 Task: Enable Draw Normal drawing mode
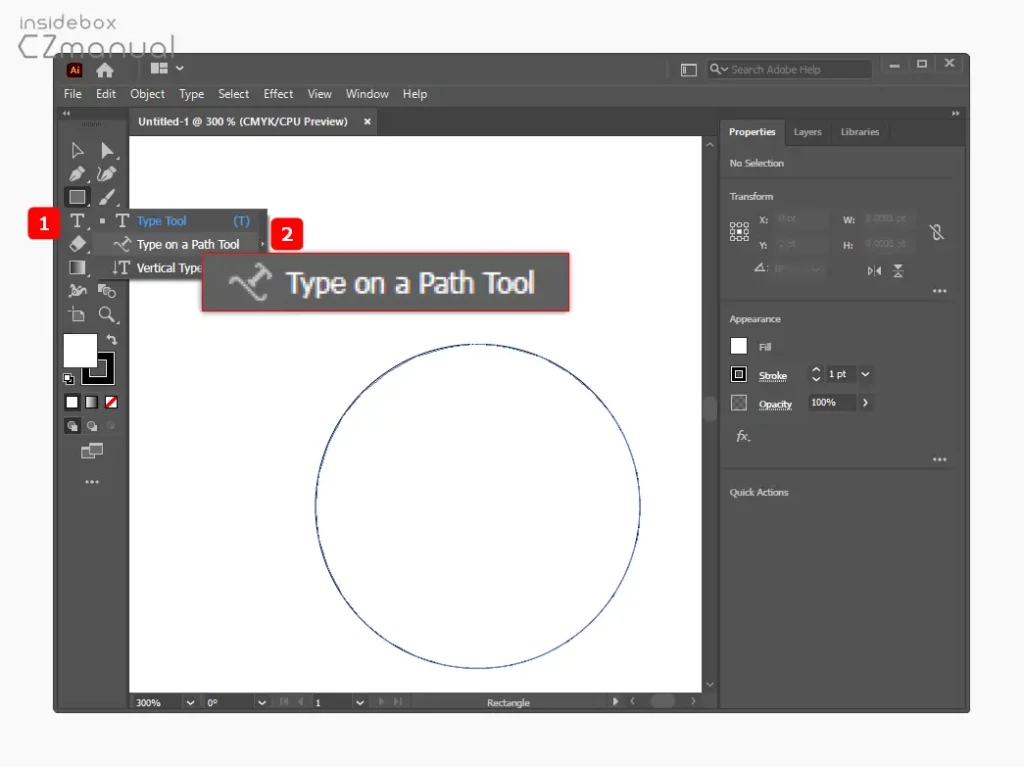click(x=72, y=425)
